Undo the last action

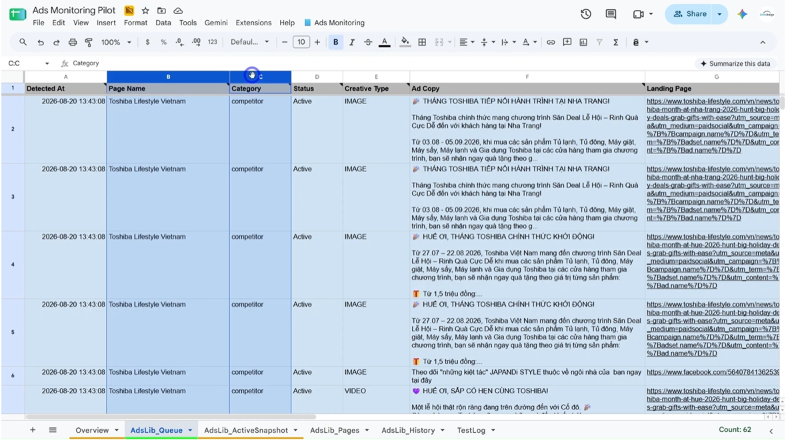[x=41, y=43]
